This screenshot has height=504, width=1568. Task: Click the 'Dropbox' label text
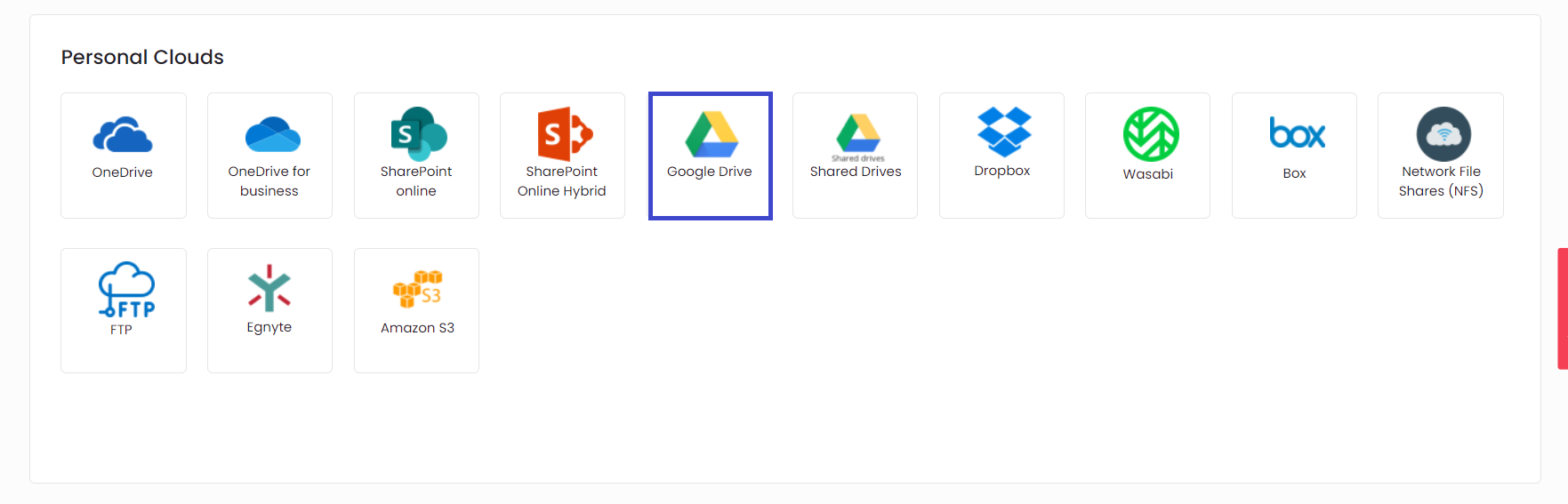(x=1002, y=171)
